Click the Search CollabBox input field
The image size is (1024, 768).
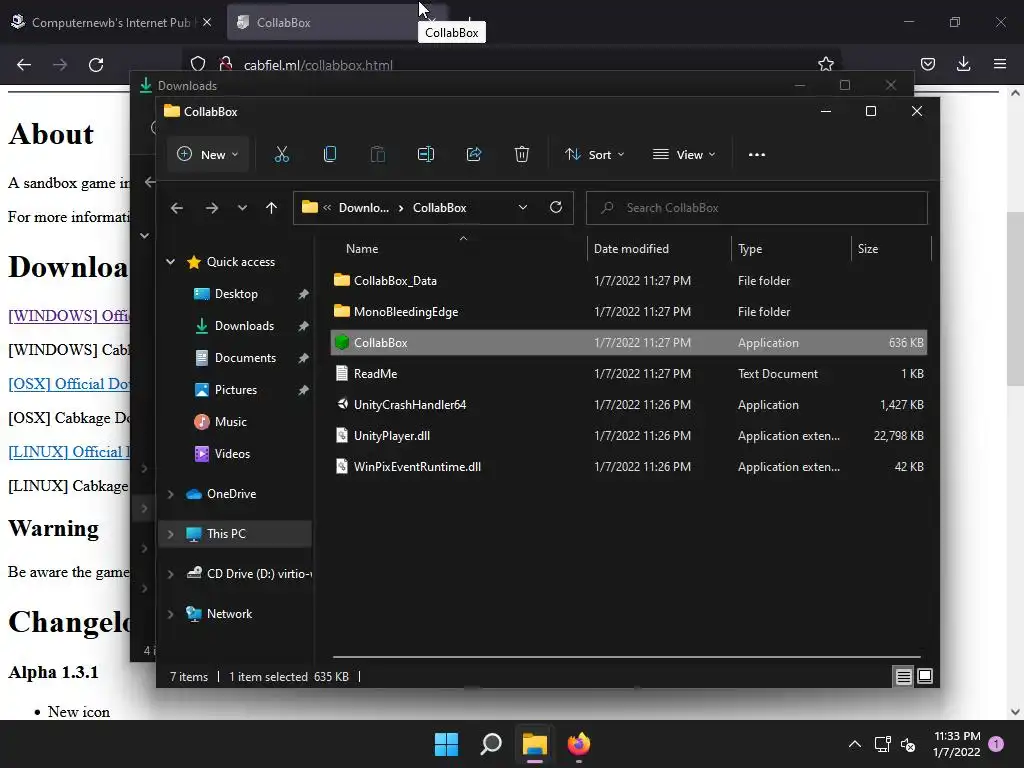click(x=756, y=208)
